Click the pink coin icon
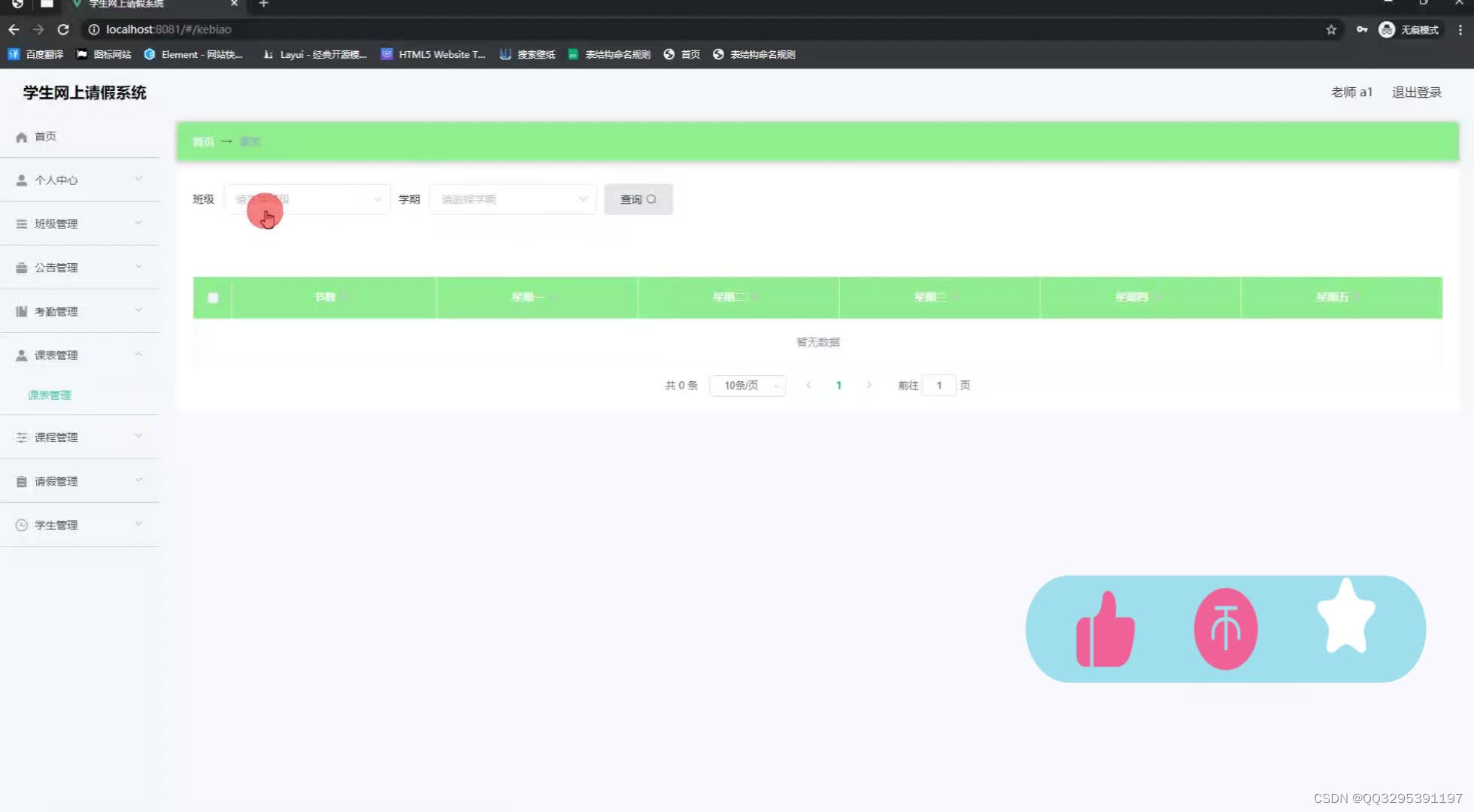 tap(1226, 629)
